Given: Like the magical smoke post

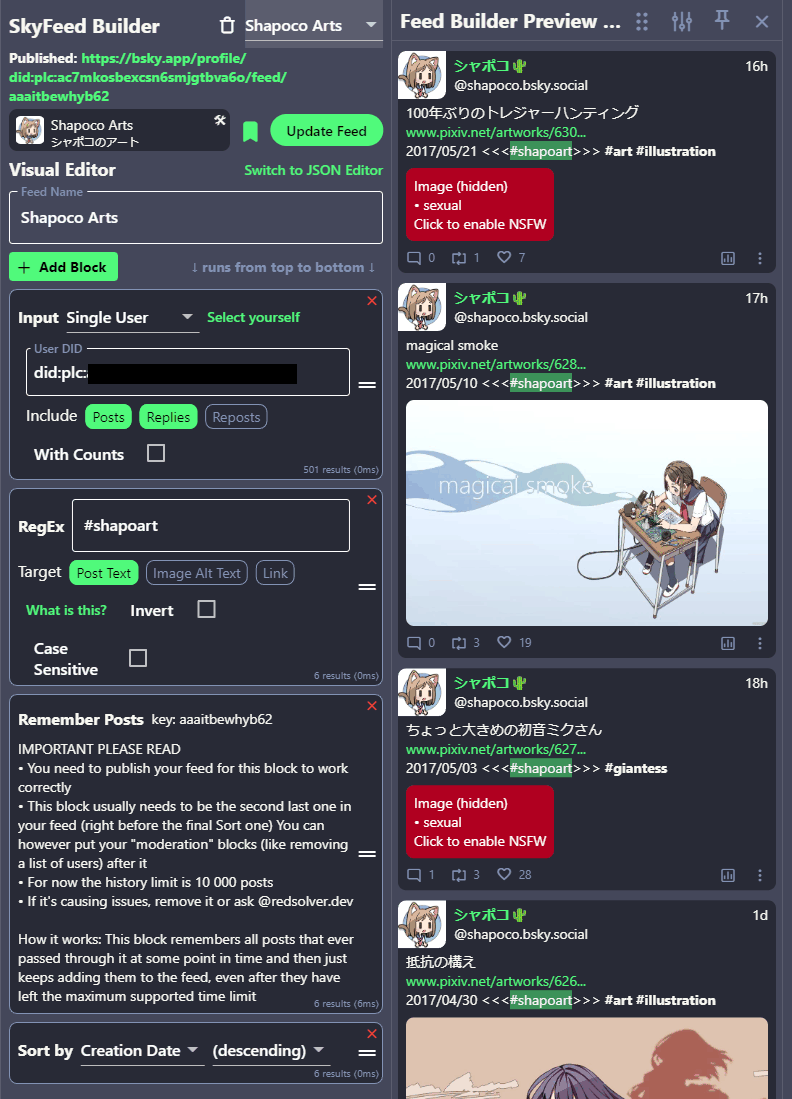Looking at the screenshot, I should tap(504, 642).
